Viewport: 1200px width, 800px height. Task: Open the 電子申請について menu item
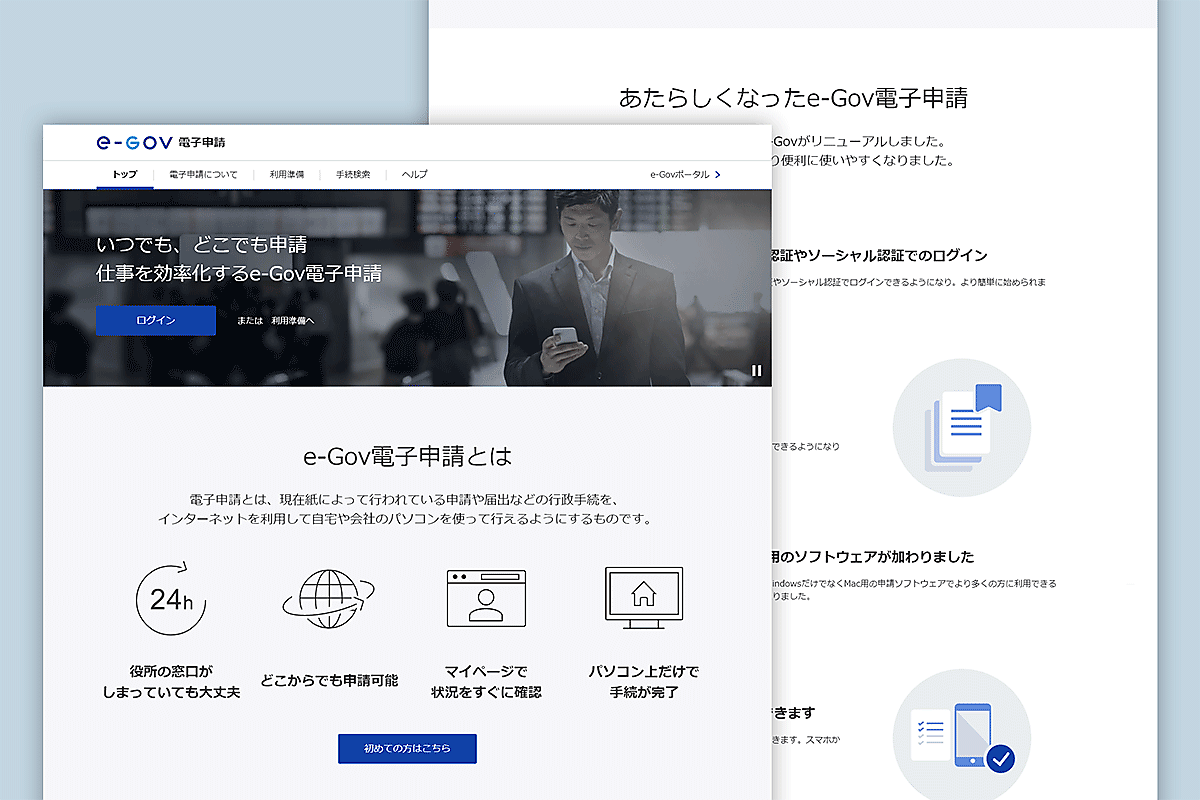(203, 174)
